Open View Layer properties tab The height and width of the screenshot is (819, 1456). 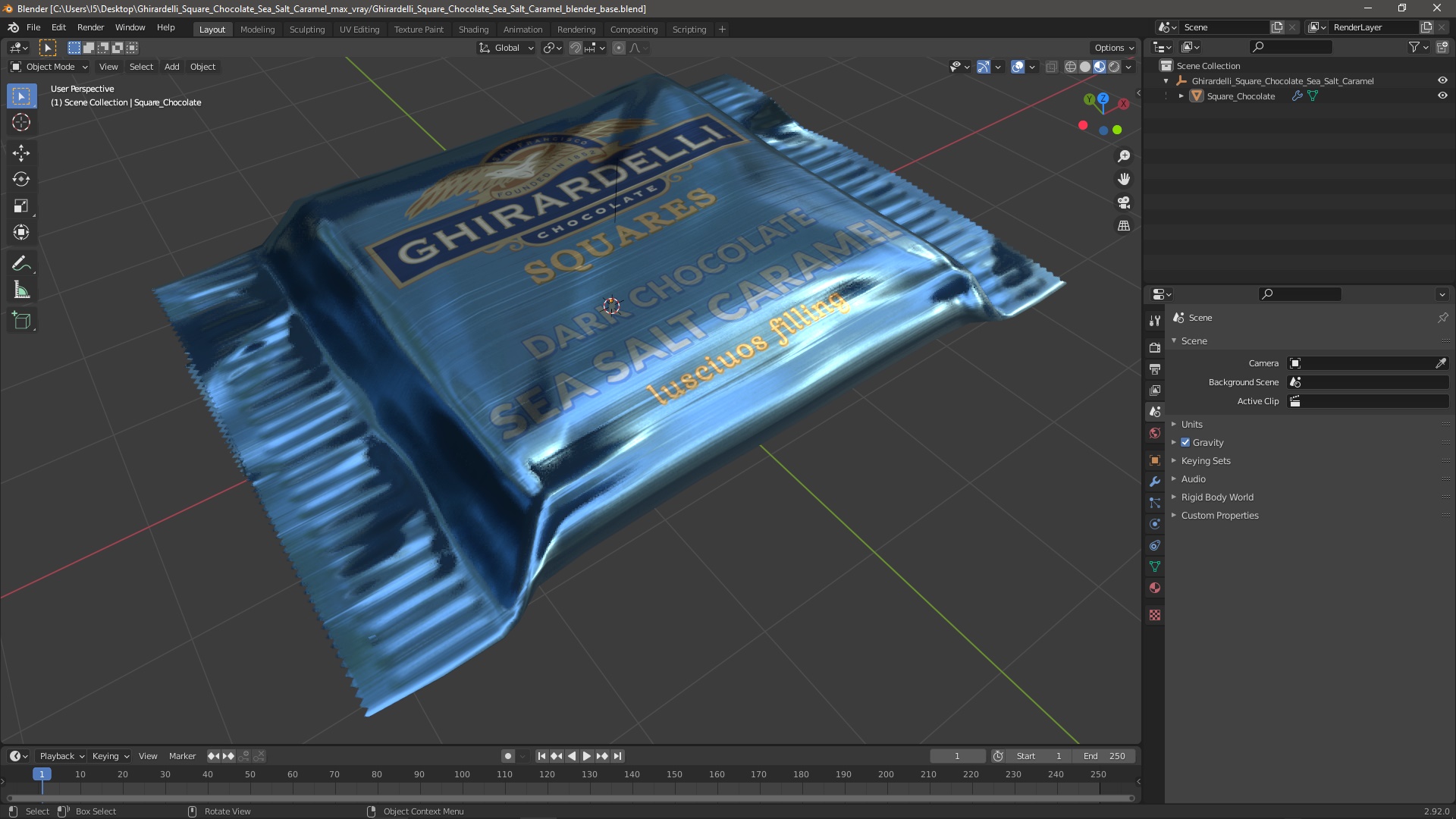[1155, 390]
